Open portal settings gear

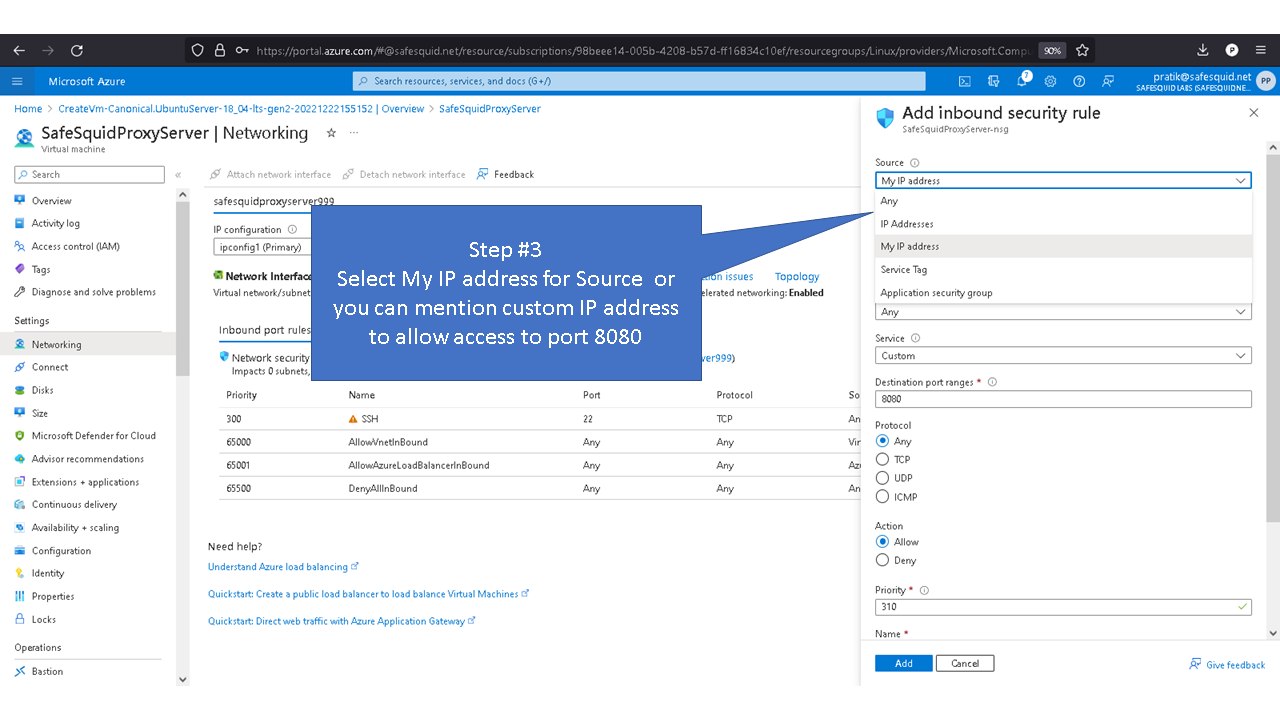point(1050,82)
